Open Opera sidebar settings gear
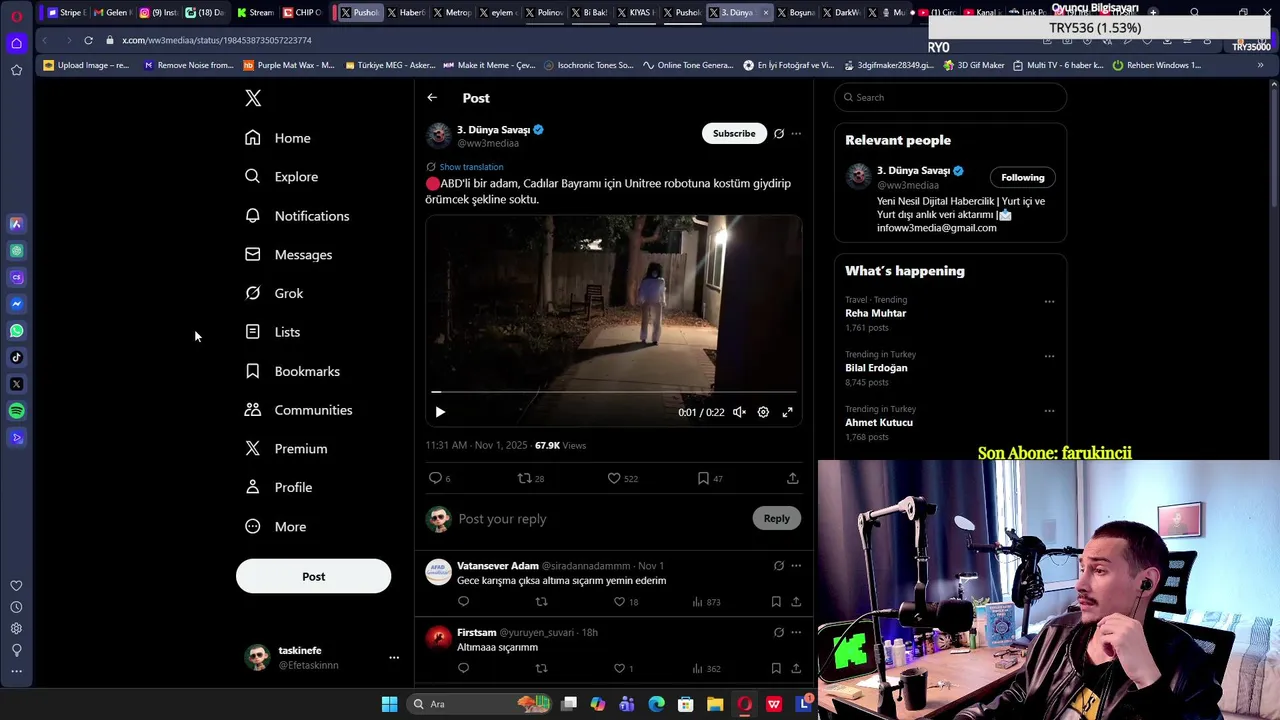The image size is (1280, 720). 16,629
